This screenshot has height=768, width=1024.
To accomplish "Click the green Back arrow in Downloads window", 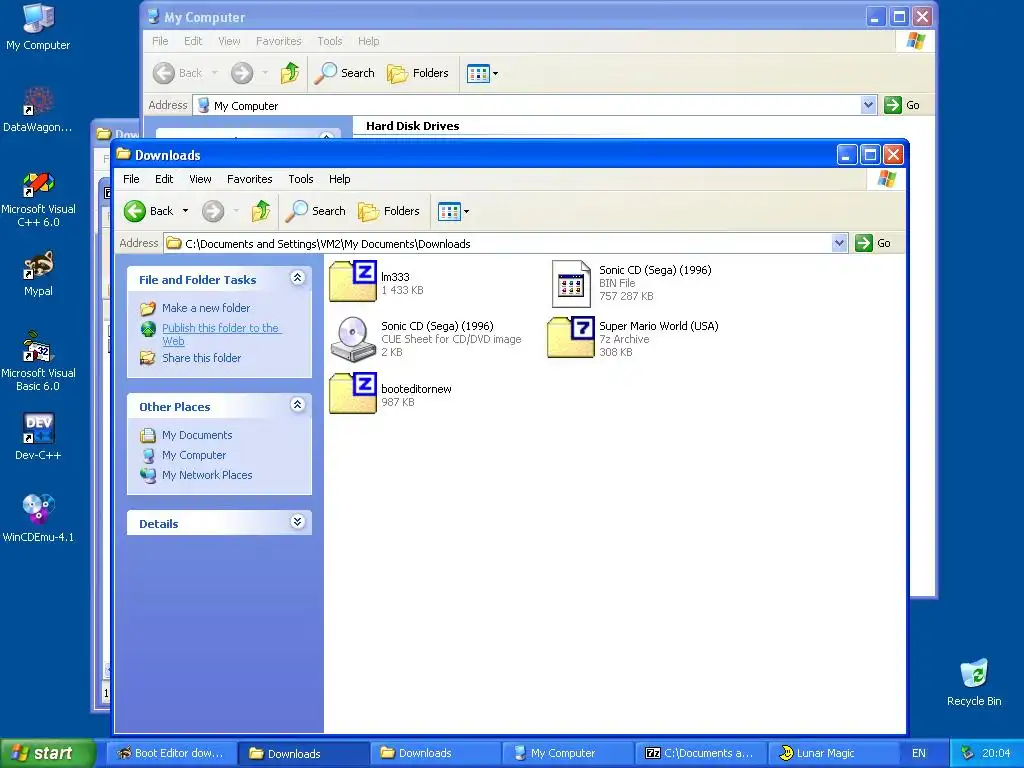I will click(135, 211).
